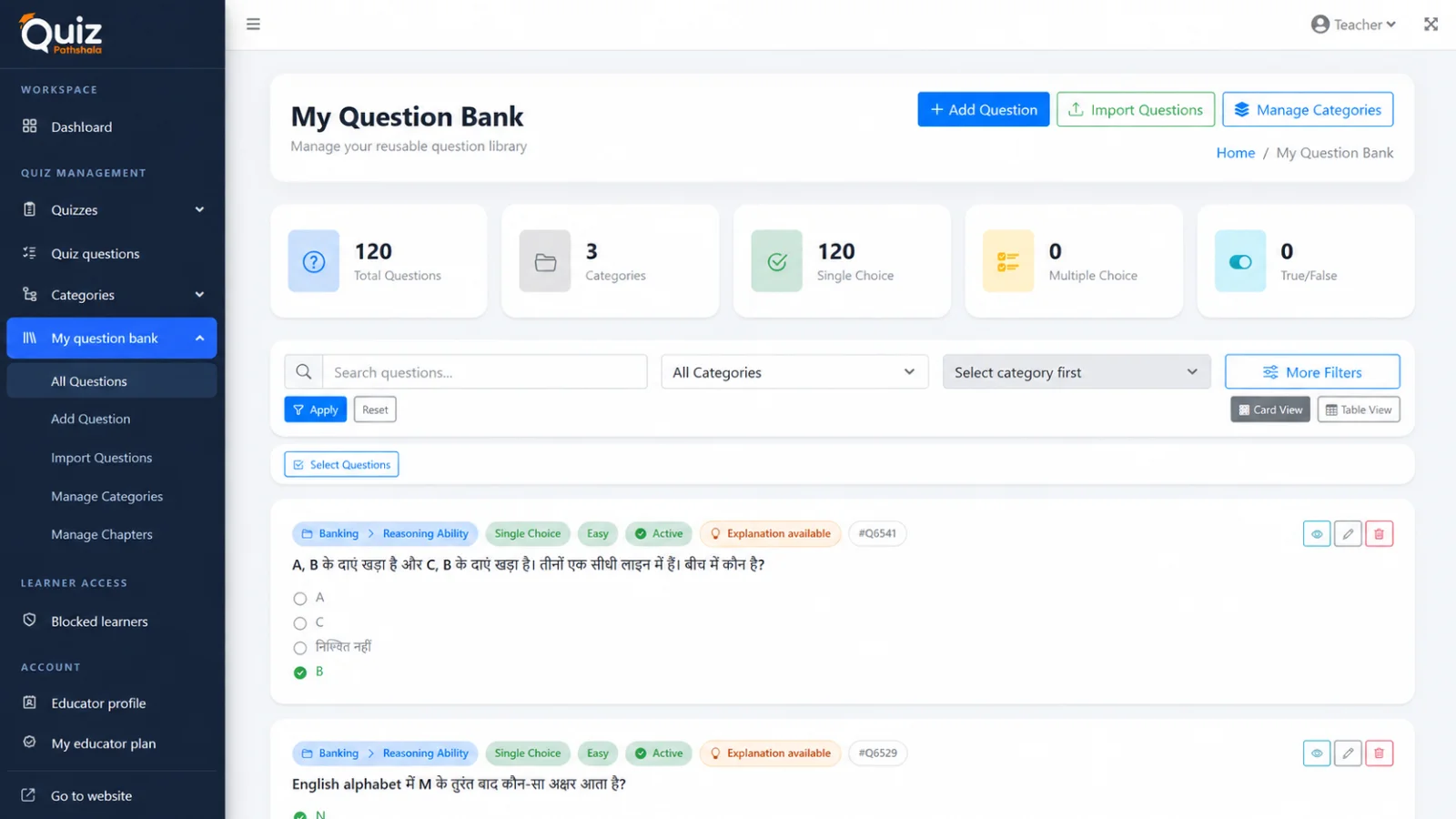This screenshot has width=1456, height=819.
Task: Delete question #Q6541 with the trash icon
Action: [1379, 534]
